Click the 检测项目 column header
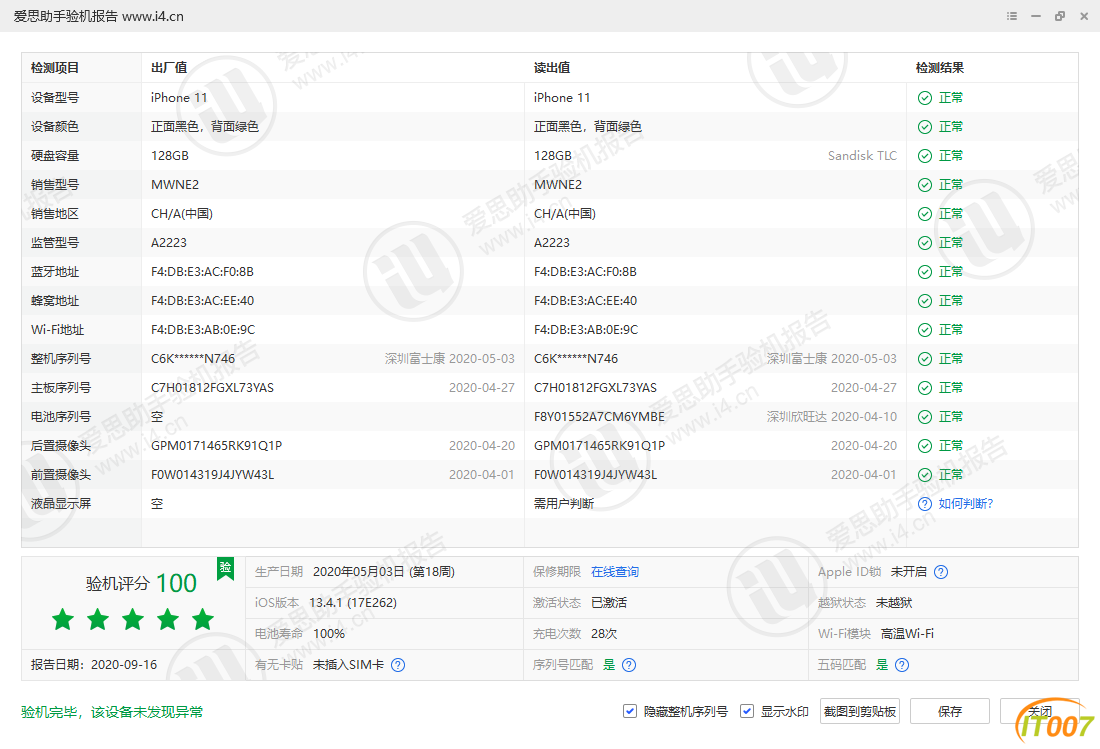 [x=55, y=68]
